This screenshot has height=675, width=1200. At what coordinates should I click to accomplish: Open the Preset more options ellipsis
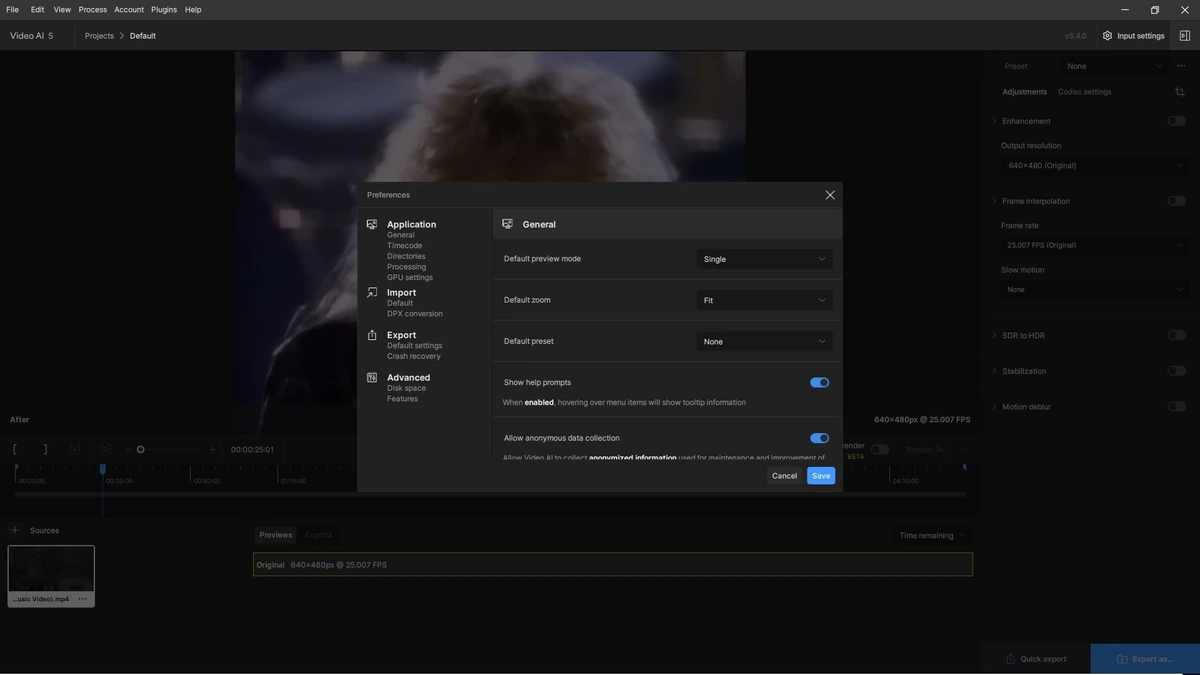click(x=1181, y=66)
